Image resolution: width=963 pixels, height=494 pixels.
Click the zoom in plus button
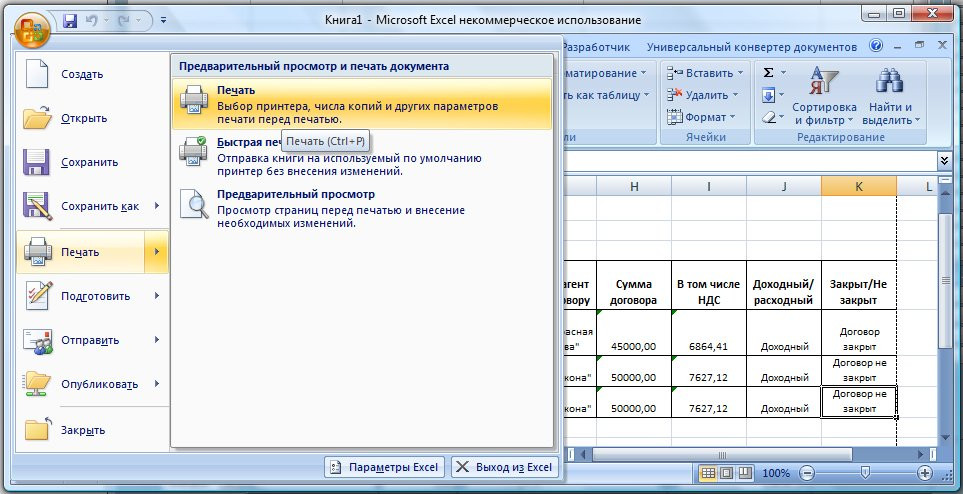pos(924,473)
